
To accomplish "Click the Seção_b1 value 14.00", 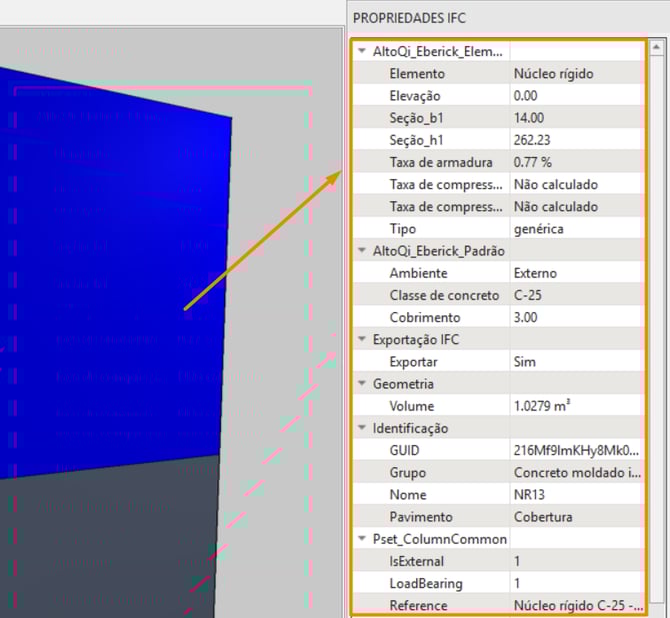I will 575,118.
